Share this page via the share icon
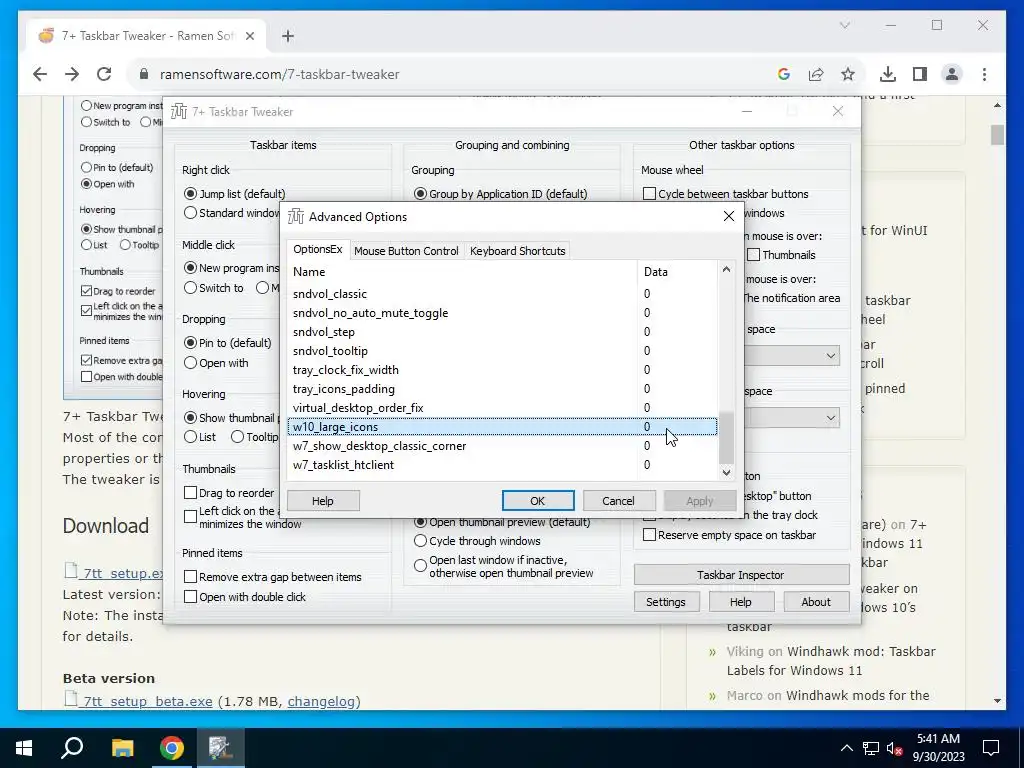 [x=816, y=74]
